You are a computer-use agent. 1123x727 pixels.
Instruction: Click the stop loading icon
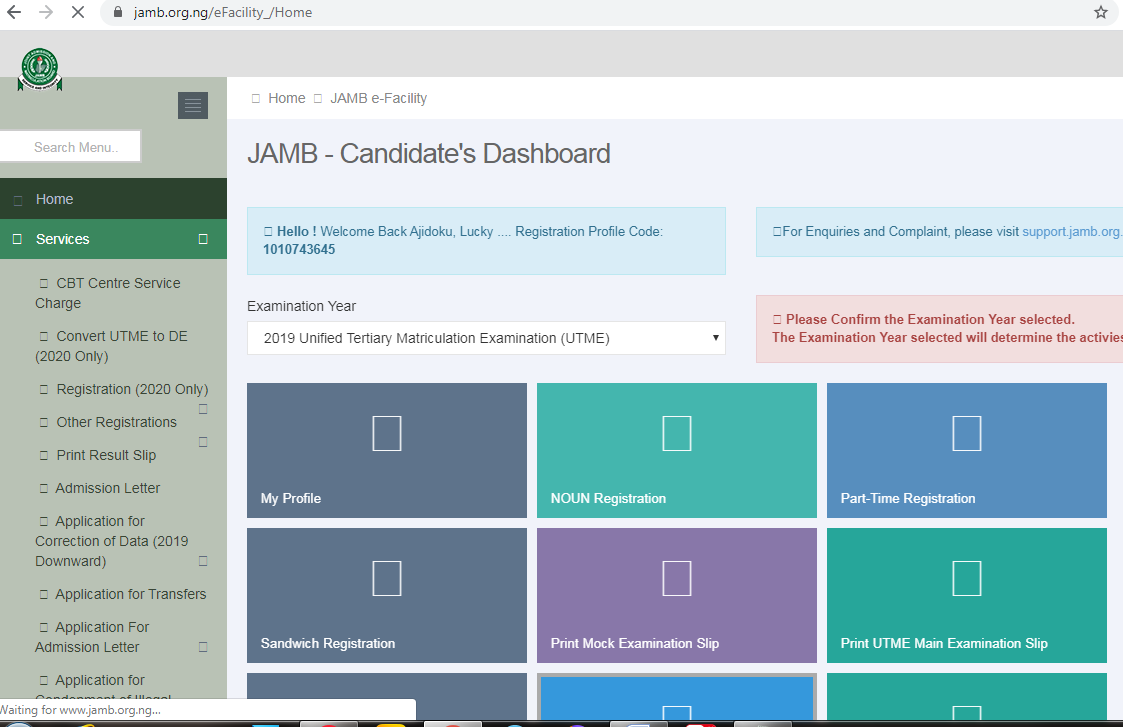[x=77, y=12]
